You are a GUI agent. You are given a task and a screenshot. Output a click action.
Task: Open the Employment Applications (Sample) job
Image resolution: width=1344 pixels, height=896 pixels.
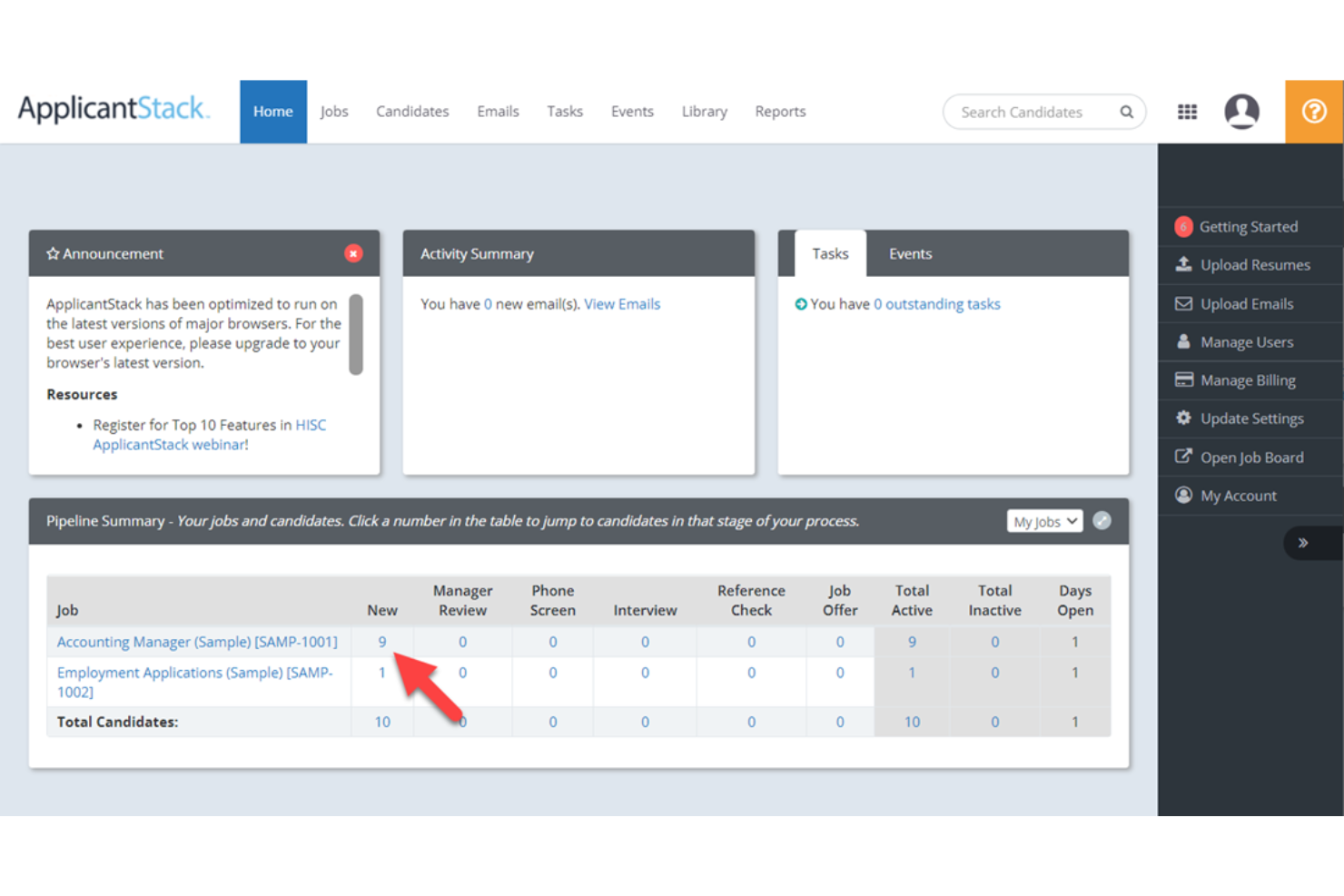pyautogui.click(x=194, y=682)
